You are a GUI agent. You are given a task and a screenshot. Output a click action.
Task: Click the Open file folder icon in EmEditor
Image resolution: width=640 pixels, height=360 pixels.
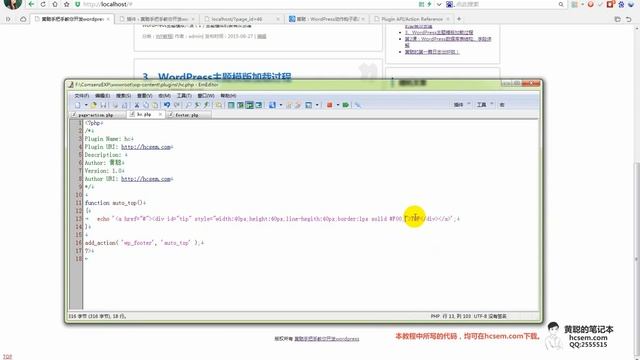93,105
